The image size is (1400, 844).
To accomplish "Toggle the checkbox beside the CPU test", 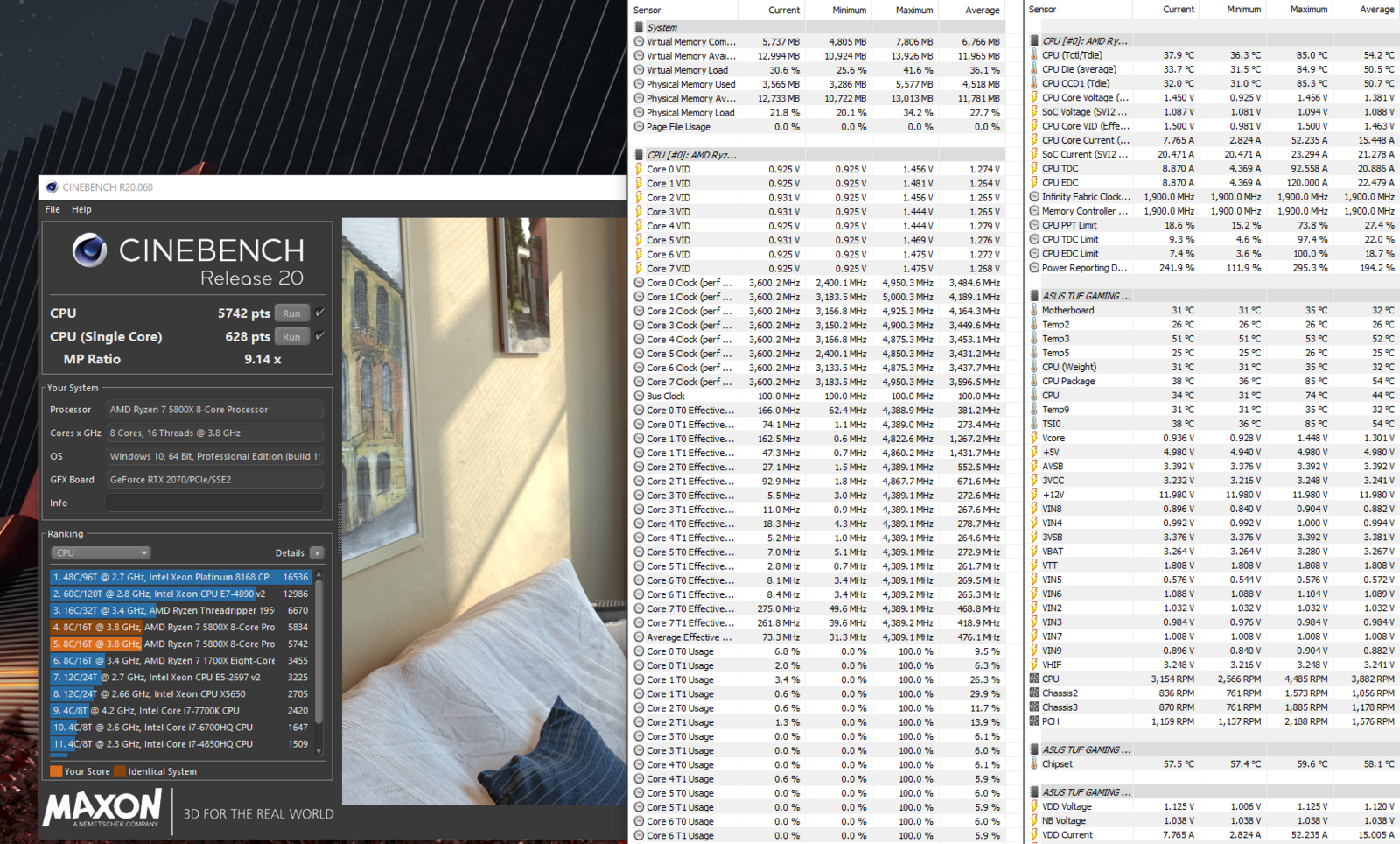I will [x=320, y=313].
